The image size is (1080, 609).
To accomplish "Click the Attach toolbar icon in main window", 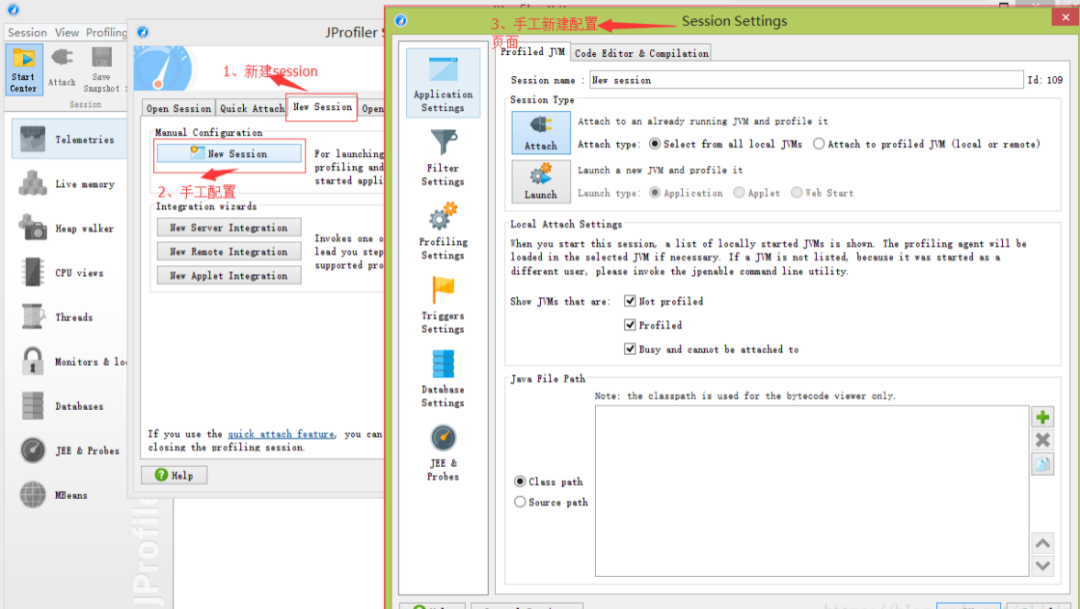I will pyautogui.click(x=62, y=68).
